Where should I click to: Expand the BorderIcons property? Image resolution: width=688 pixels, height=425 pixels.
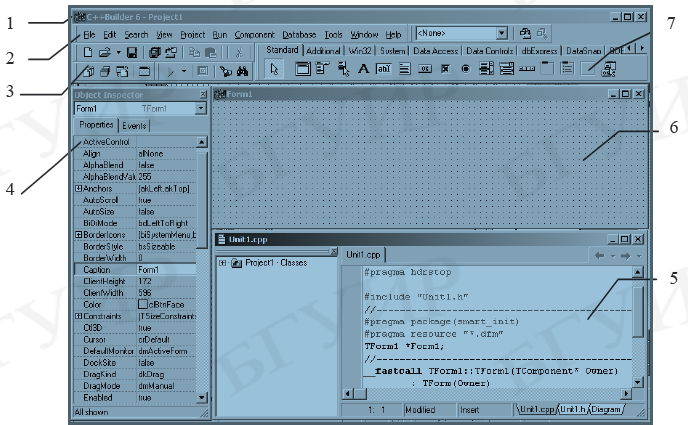(78, 235)
